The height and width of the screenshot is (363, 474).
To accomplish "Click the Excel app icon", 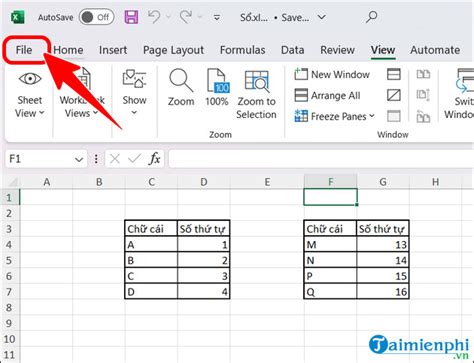I will click(x=18, y=17).
